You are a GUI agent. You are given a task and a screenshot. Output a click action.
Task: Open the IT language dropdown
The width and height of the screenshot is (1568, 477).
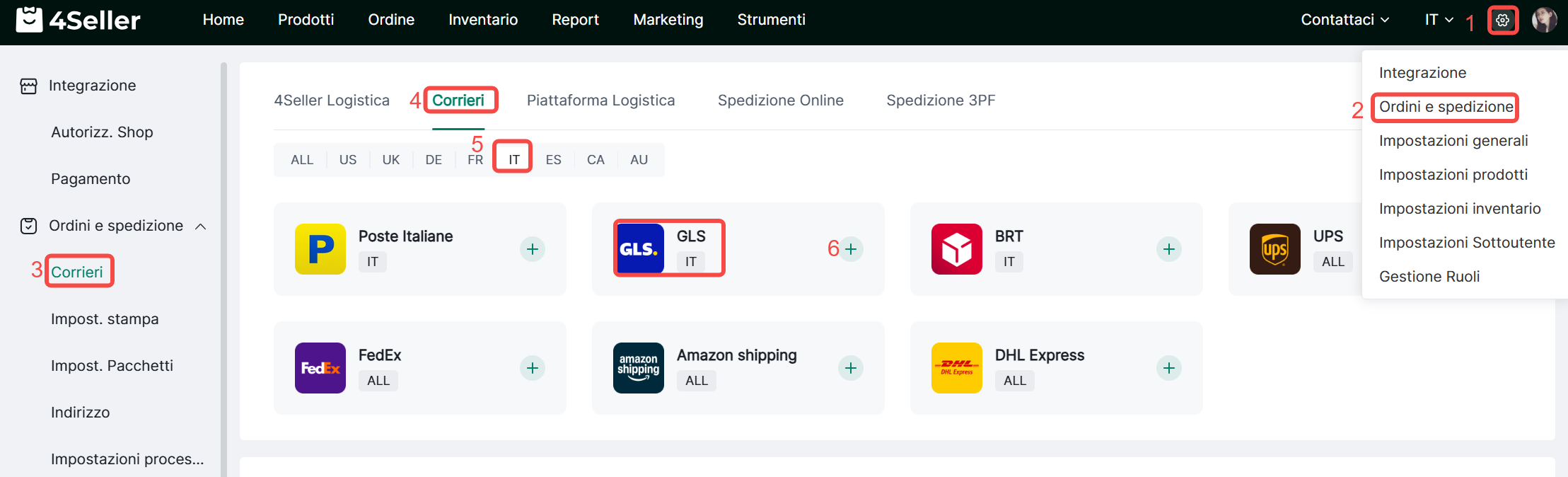click(1439, 20)
